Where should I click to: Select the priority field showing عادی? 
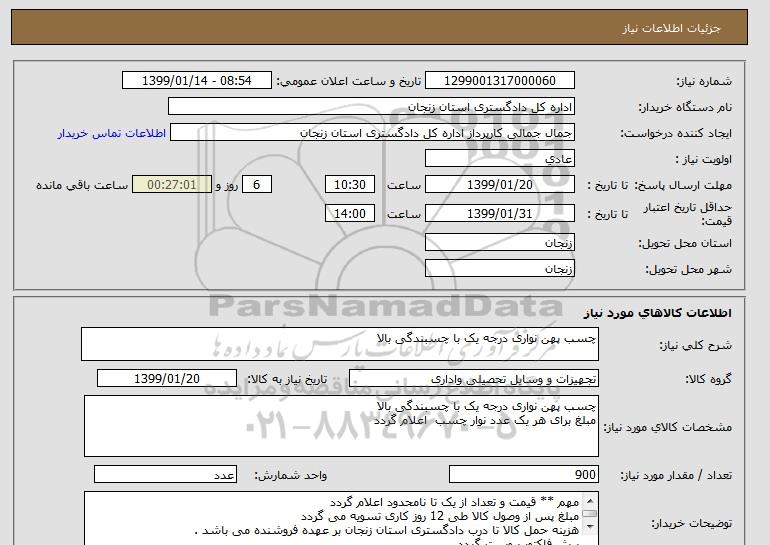pos(499,159)
